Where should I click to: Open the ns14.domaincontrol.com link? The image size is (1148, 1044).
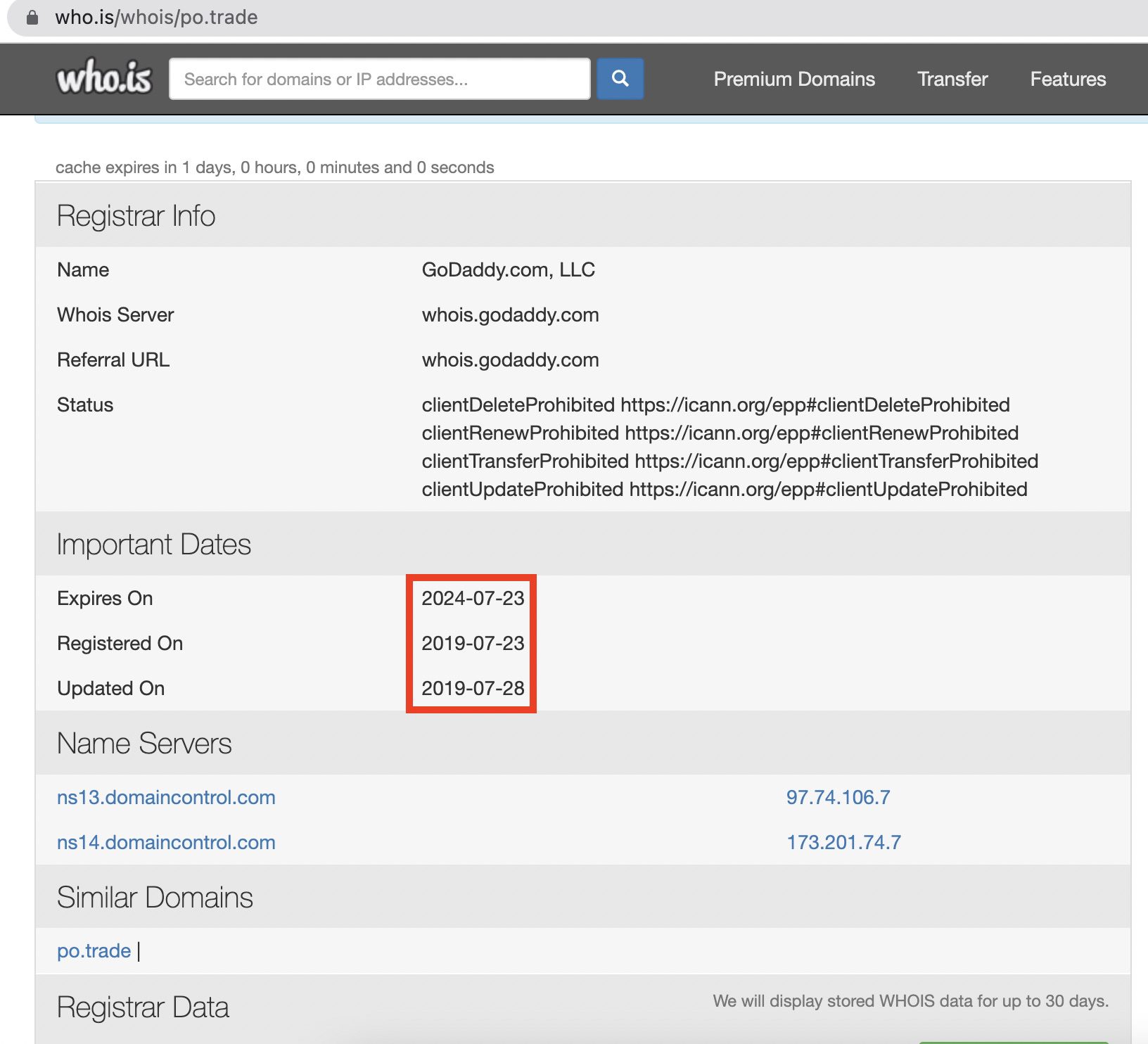[x=166, y=842]
